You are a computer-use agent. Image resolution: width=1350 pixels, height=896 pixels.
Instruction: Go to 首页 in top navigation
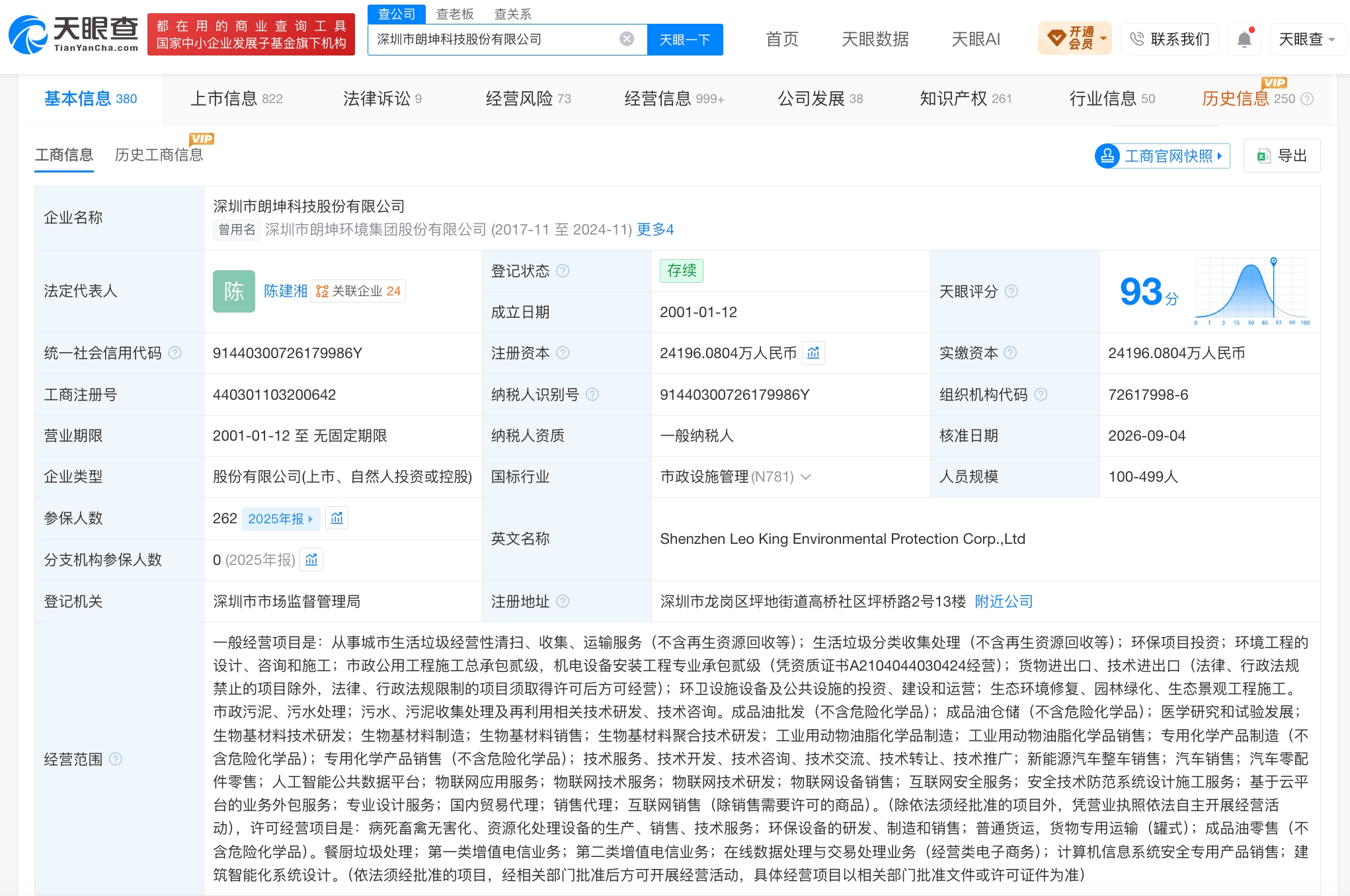tap(782, 39)
